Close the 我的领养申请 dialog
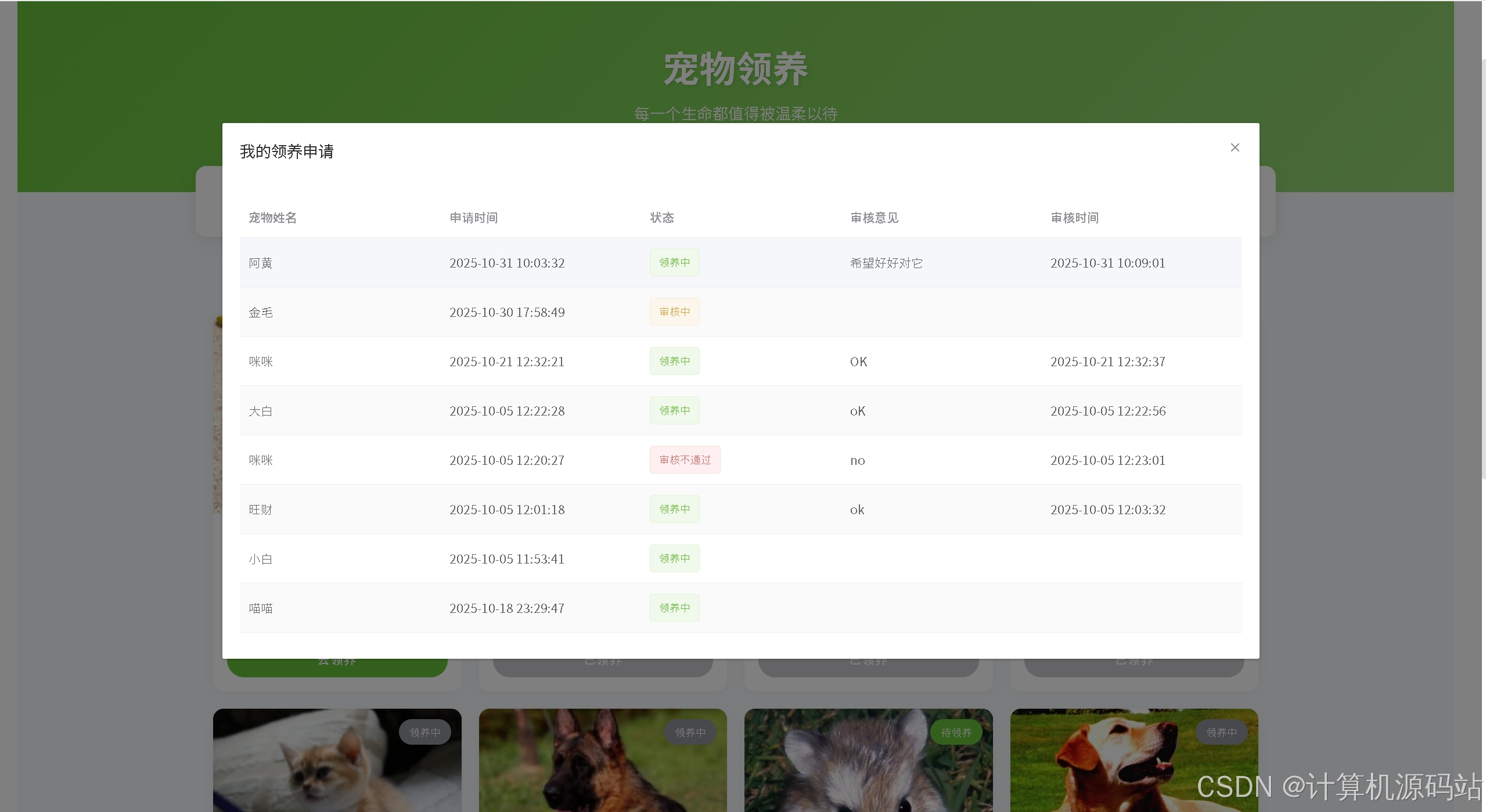Image resolution: width=1486 pixels, height=812 pixels. tap(1235, 147)
